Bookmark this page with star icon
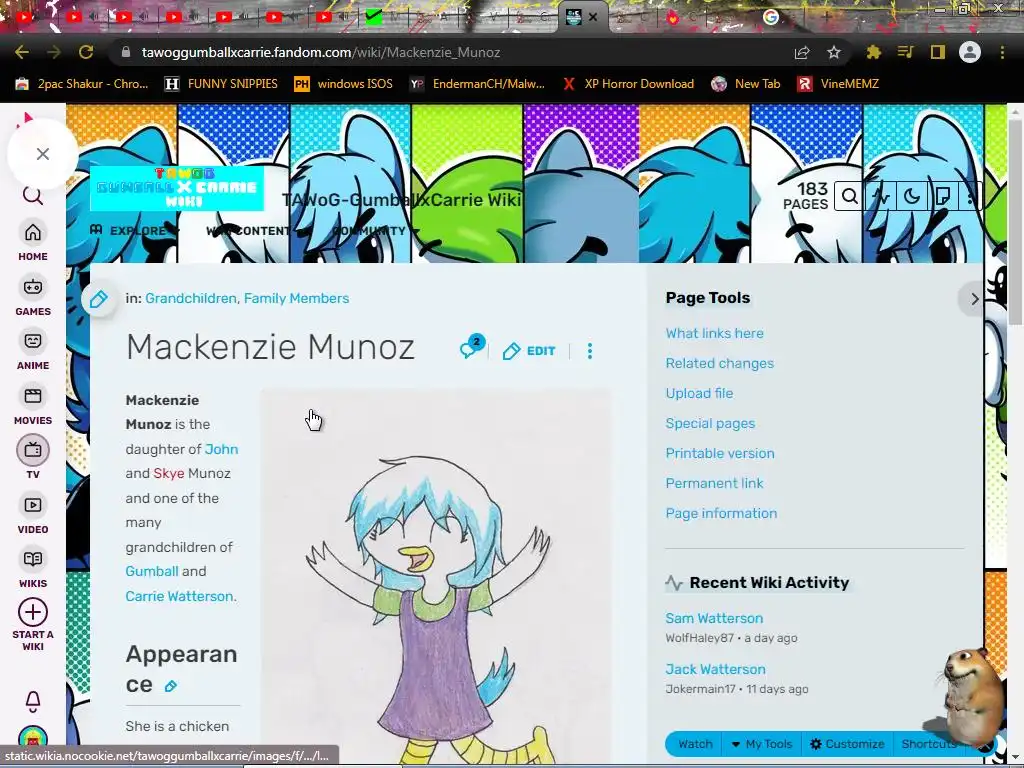 point(833,52)
